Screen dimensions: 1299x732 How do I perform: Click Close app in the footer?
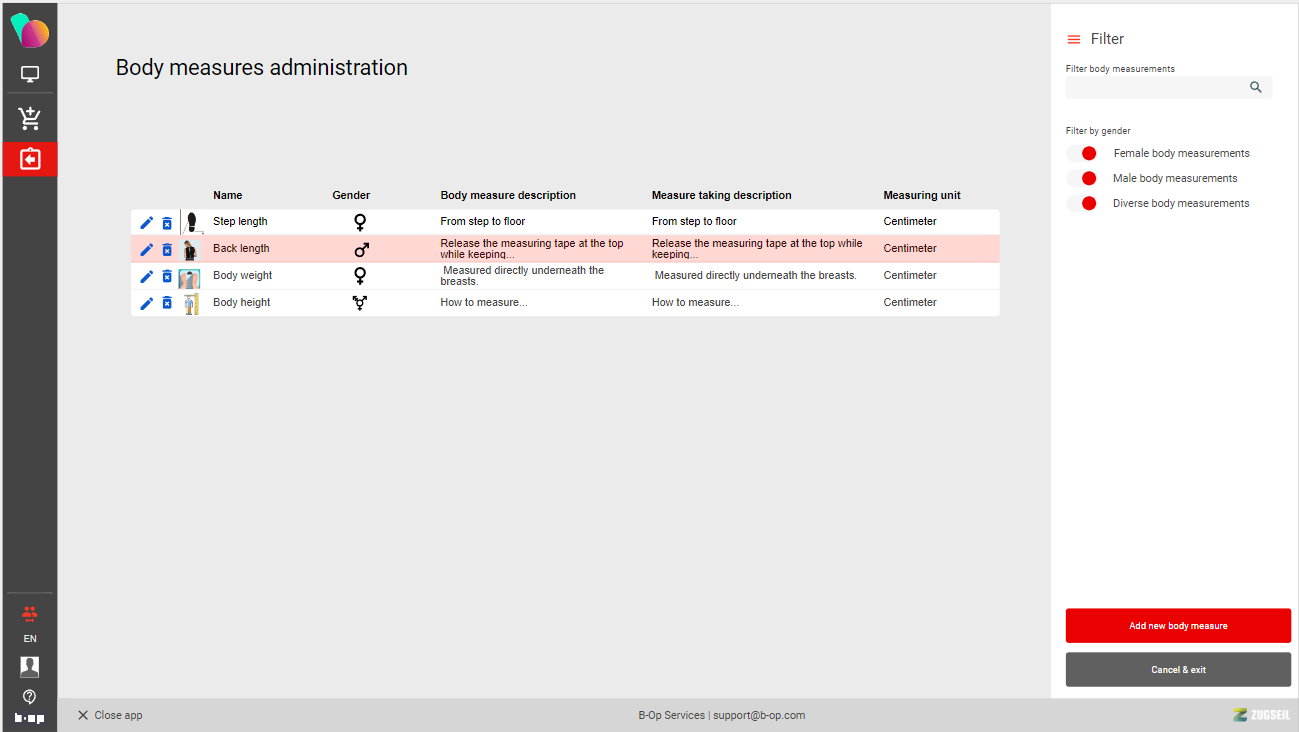[110, 715]
